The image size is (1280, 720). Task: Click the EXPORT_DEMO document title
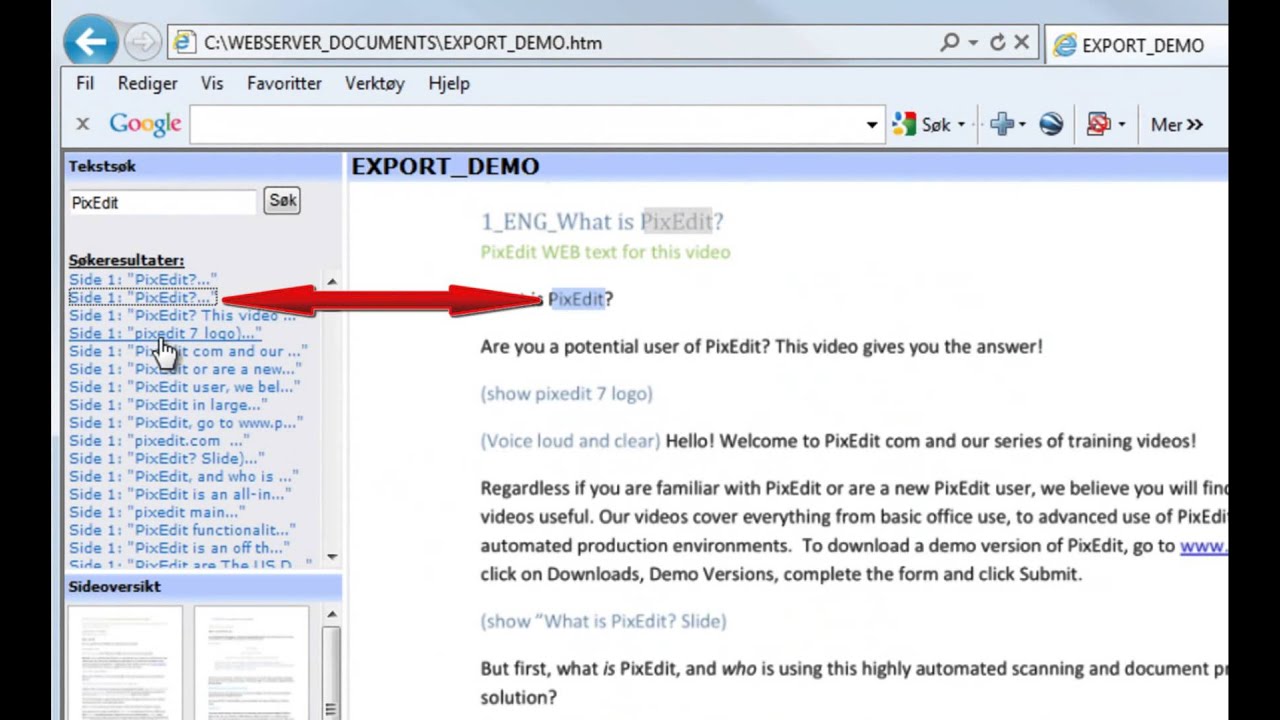click(x=445, y=167)
